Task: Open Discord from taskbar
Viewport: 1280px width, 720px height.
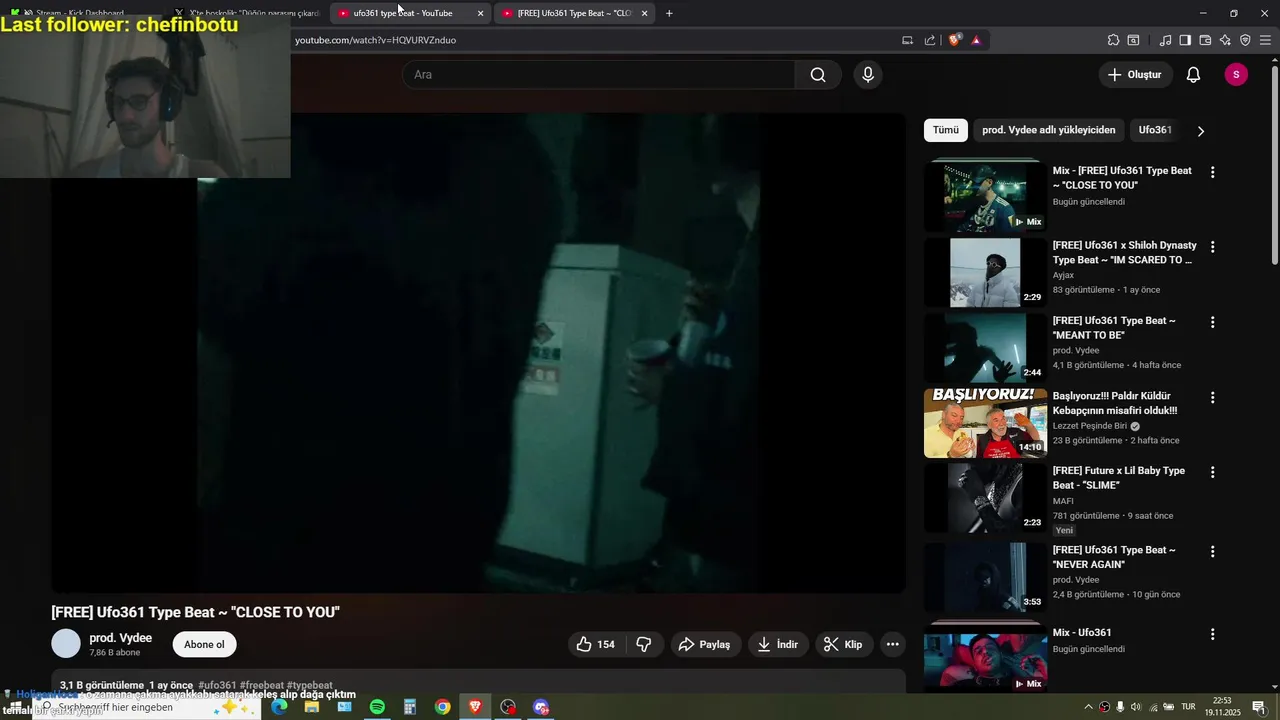Action: click(541, 707)
